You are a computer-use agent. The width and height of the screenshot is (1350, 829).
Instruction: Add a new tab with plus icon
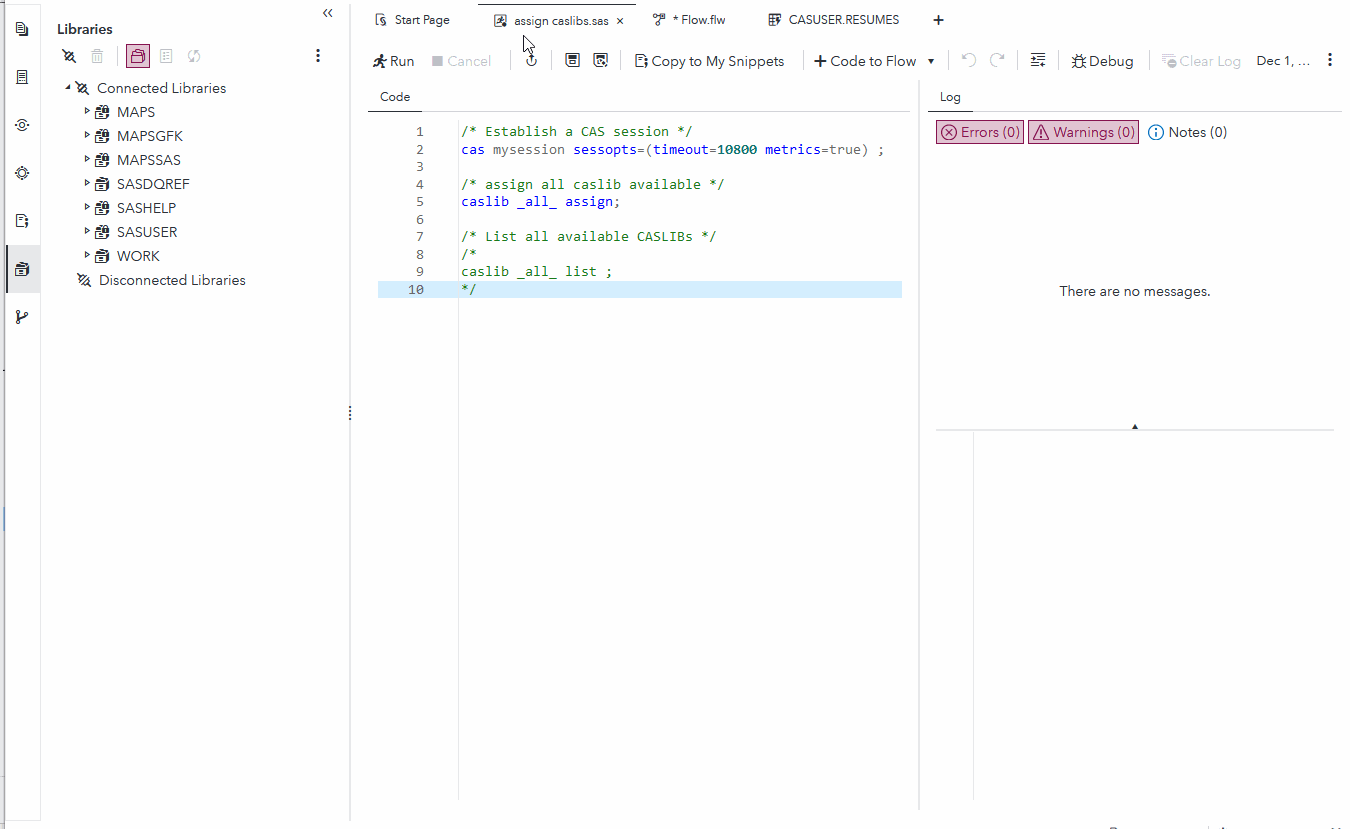938,20
